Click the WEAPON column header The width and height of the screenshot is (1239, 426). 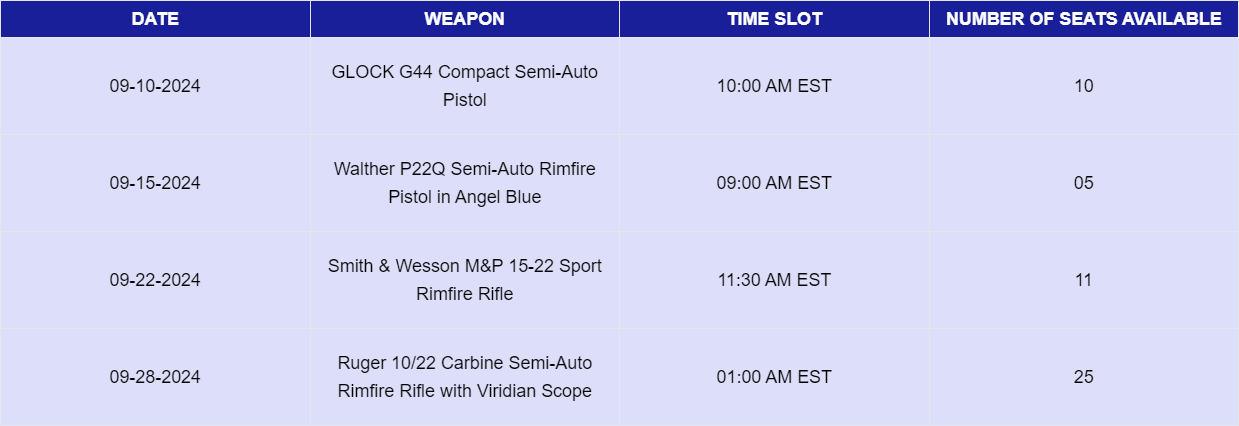pos(464,19)
